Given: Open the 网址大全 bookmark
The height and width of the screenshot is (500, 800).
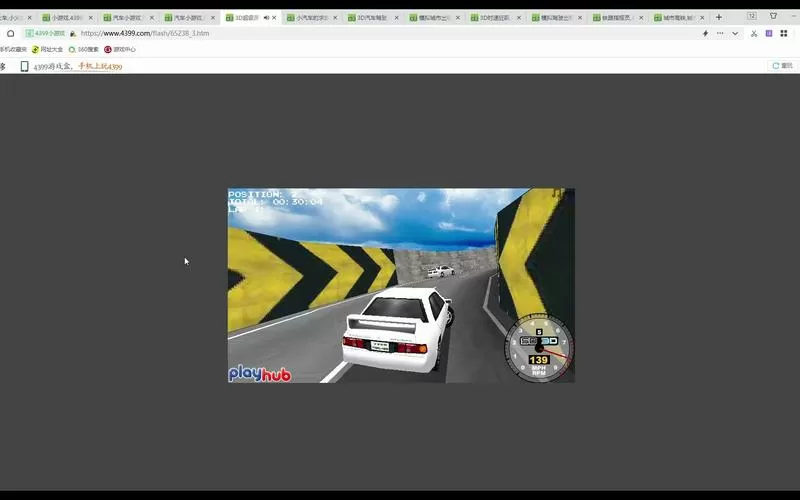Looking at the screenshot, I should coord(47,49).
